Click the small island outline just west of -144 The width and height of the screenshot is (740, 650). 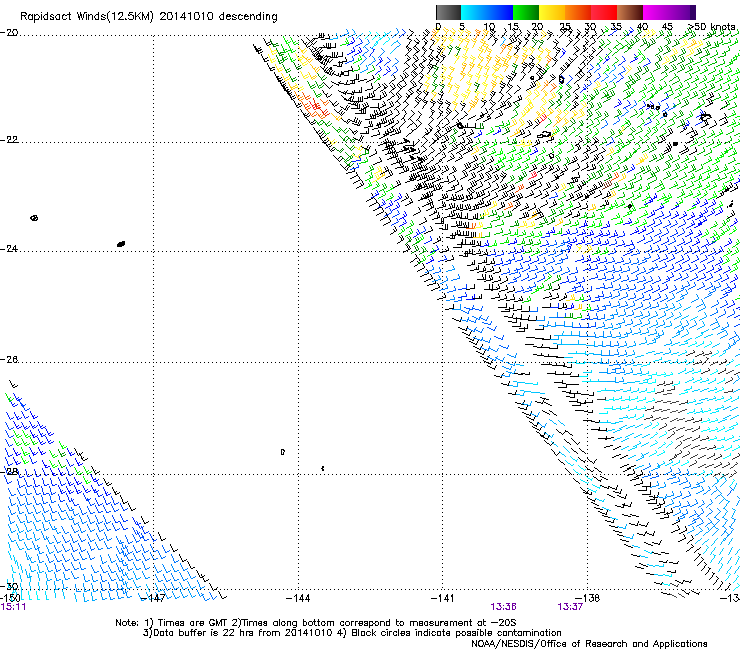(283, 452)
